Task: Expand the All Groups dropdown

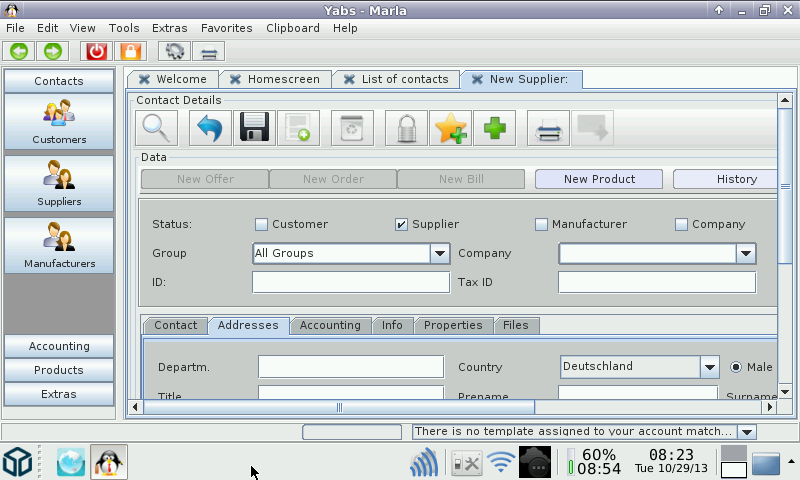Action: point(440,254)
